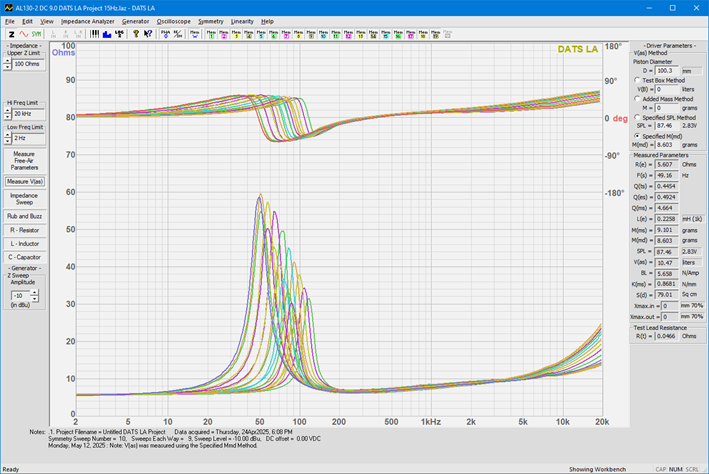This screenshot has width=709, height=474.
Task: Increase the Upper Z Limit spinner
Action: coord(7,61)
